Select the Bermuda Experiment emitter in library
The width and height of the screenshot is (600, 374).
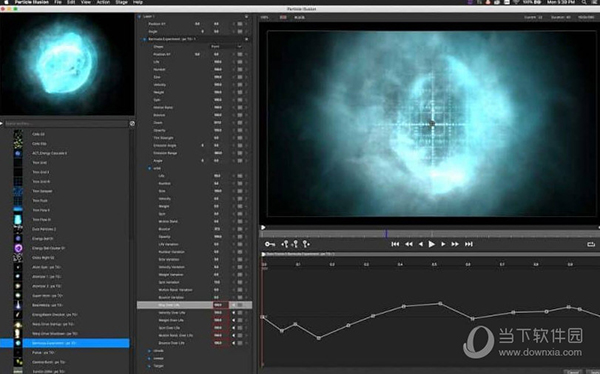pos(65,343)
